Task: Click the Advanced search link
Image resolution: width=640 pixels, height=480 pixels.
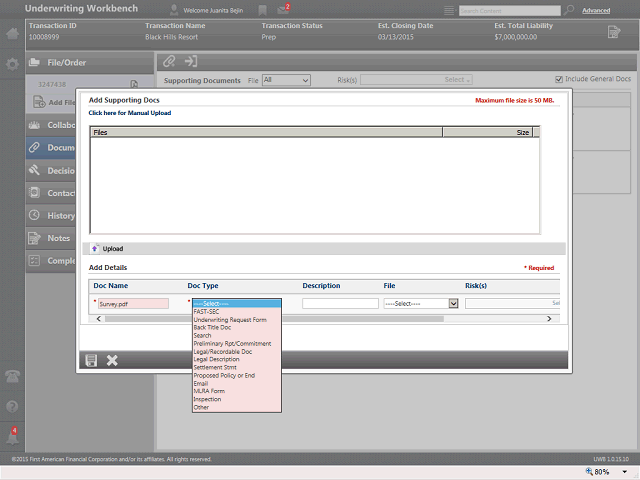Action: click(596, 11)
